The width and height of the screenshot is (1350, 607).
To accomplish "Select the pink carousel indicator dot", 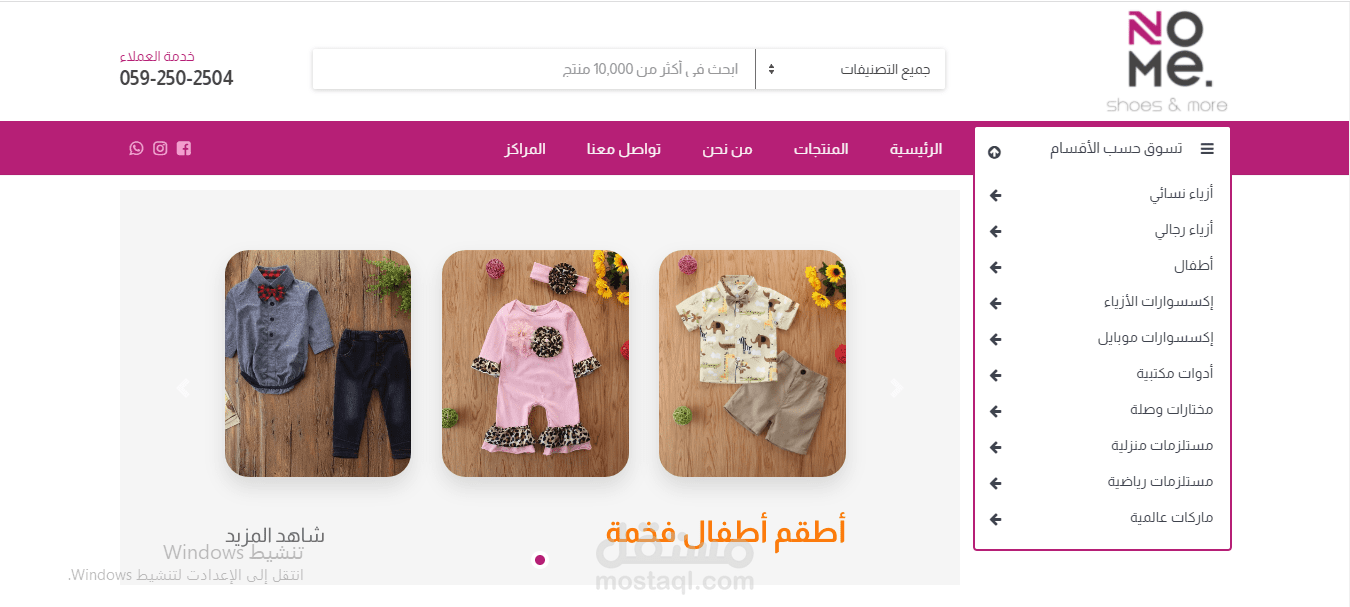I will coord(540,560).
